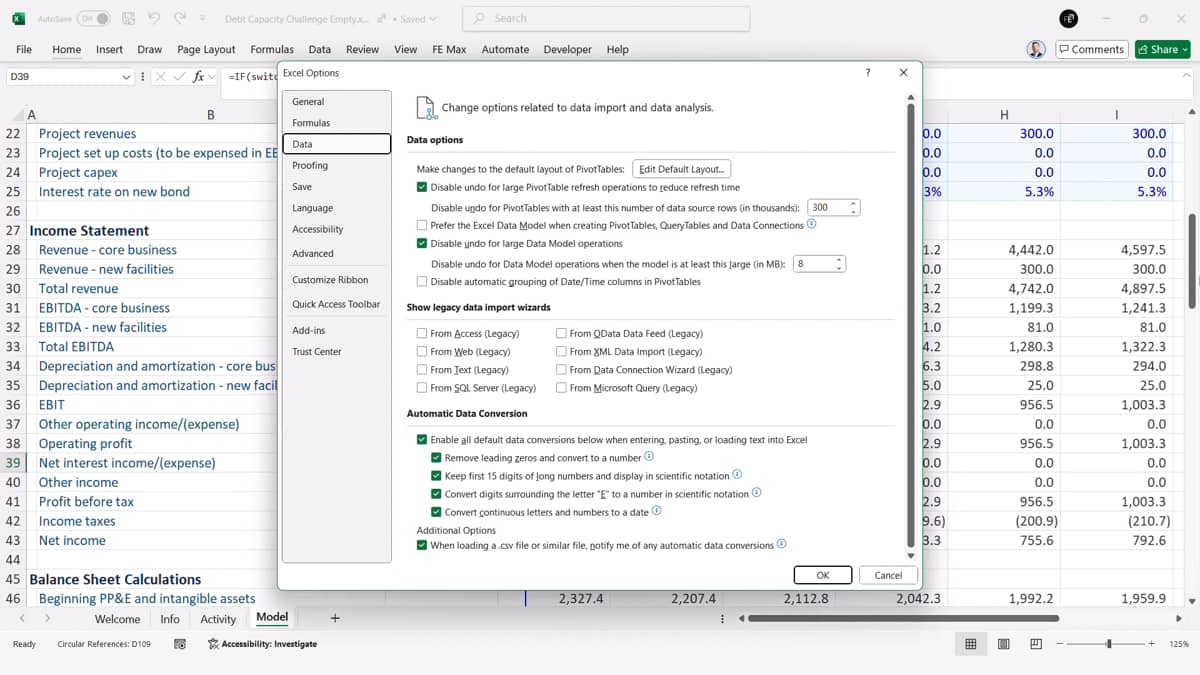Check Disable automatic grouping of Date/Time columns
The height and width of the screenshot is (675, 1200).
[x=422, y=281]
